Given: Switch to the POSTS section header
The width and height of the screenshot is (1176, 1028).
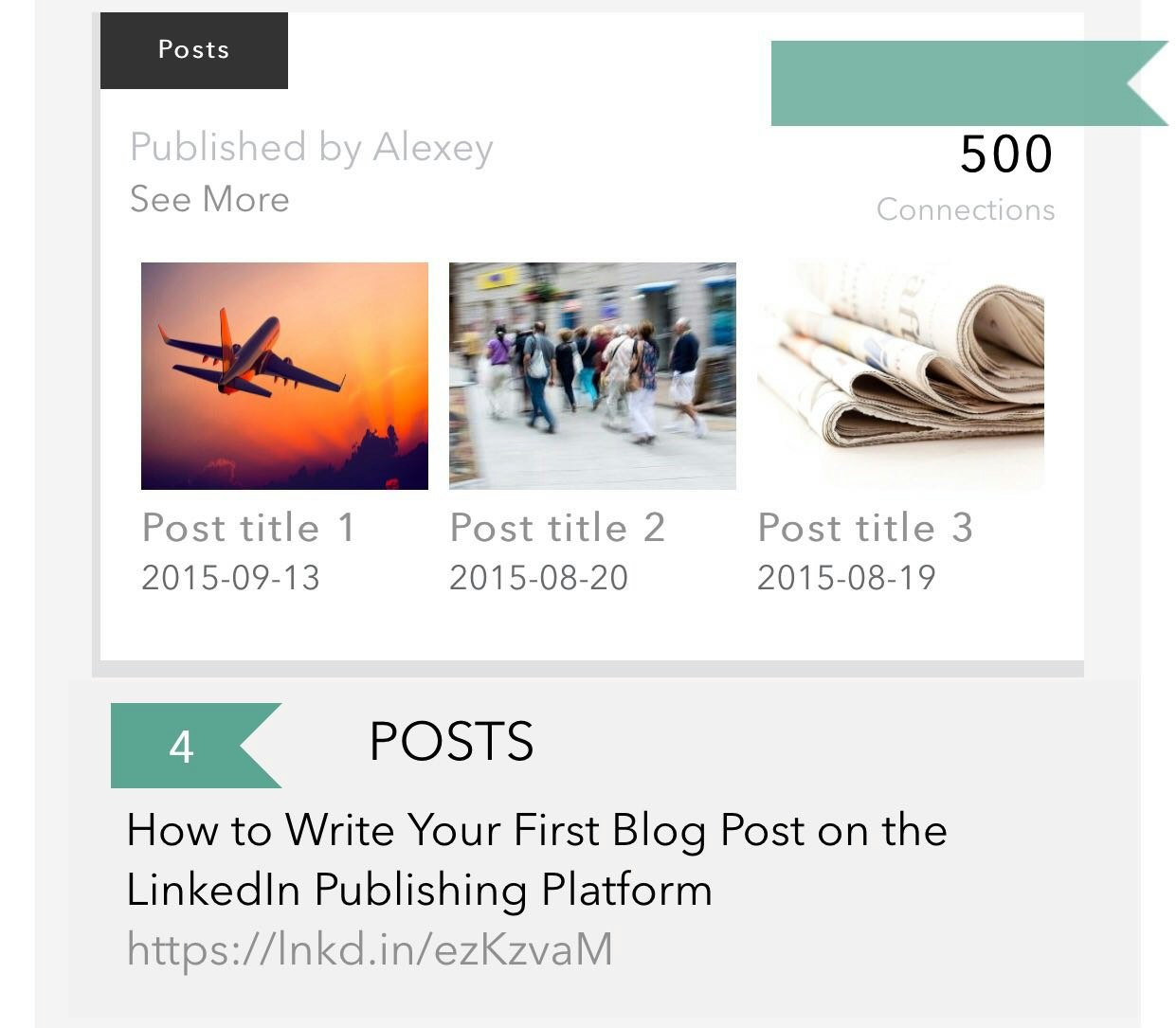Looking at the screenshot, I should coord(451,743).
